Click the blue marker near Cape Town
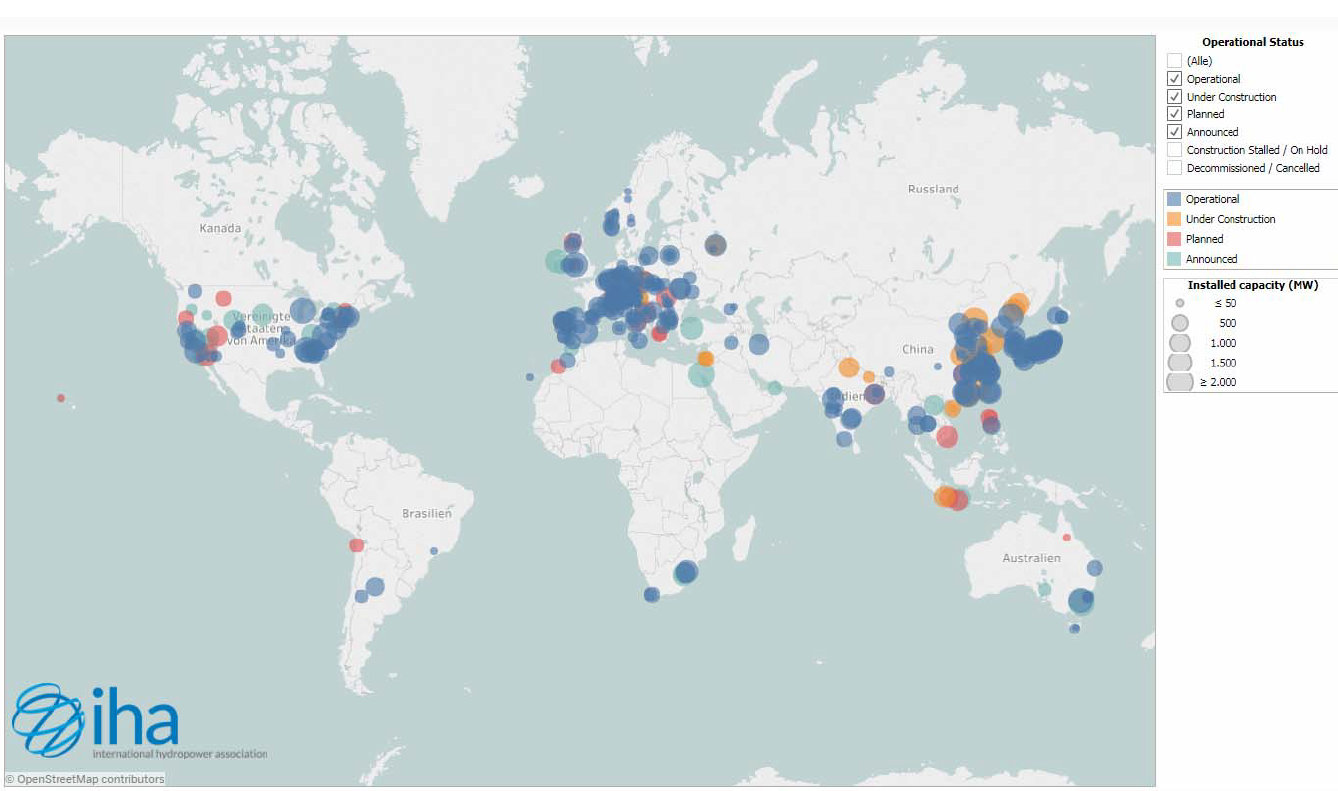 pyautogui.click(x=652, y=595)
